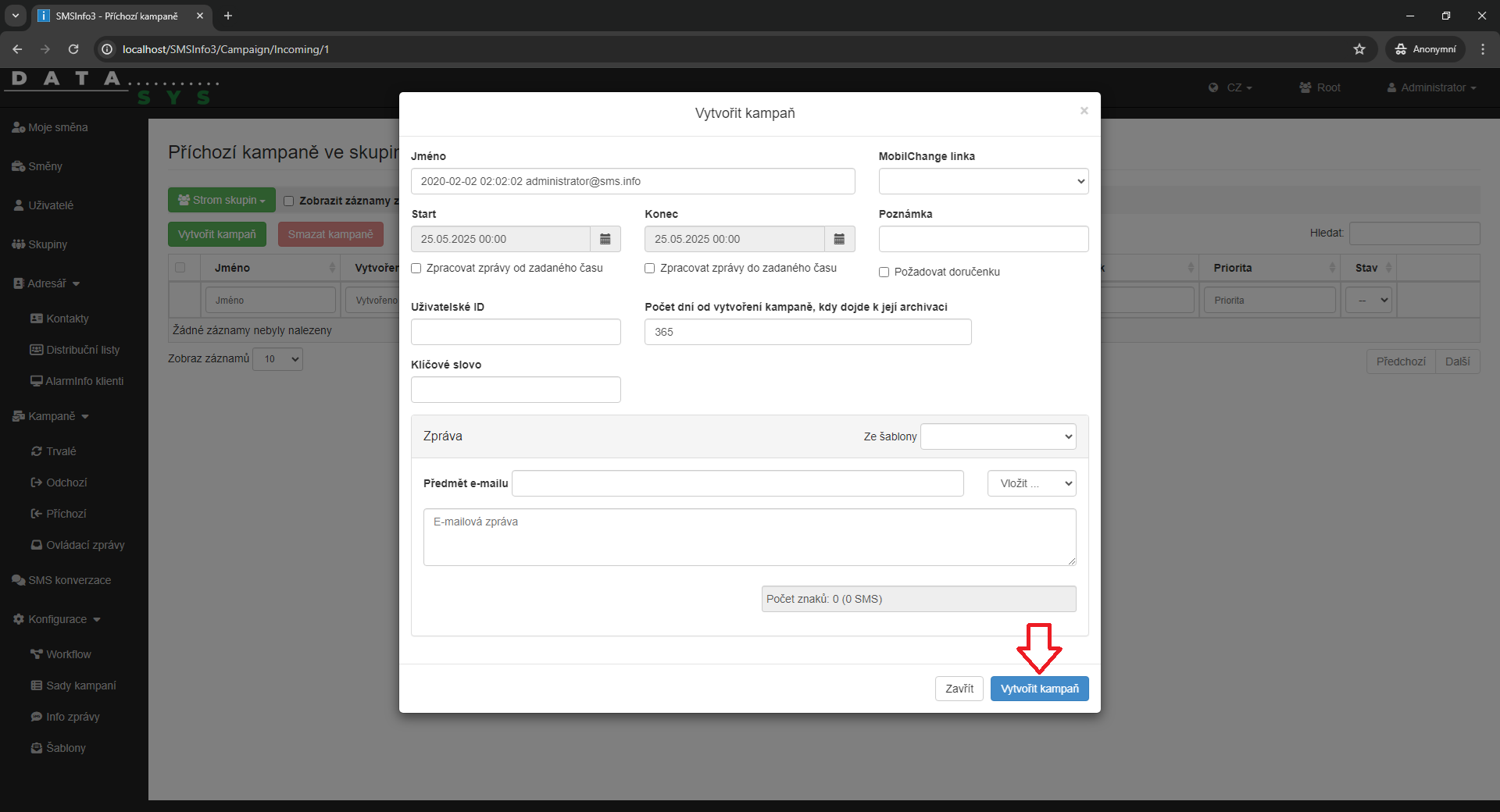This screenshot has height=812, width=1500.
Task: Enable Zpracovat zprávy do zadaného času
Action: [649, 269]
